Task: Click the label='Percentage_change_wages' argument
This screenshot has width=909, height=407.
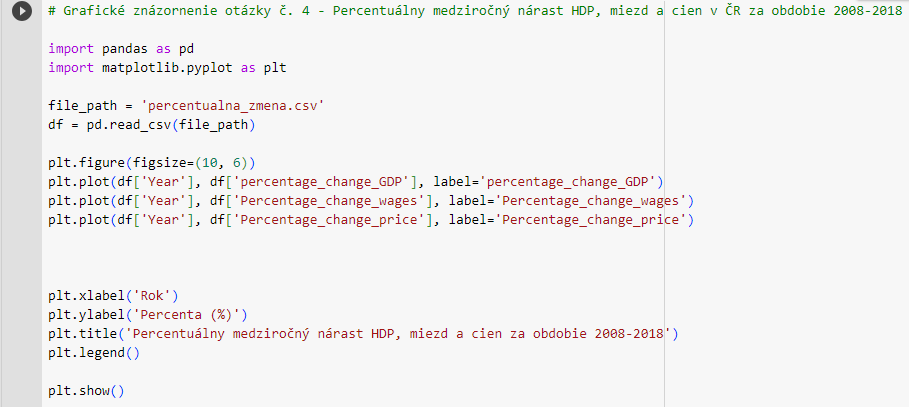Action: pyautogui.click(x=573, y=200)
